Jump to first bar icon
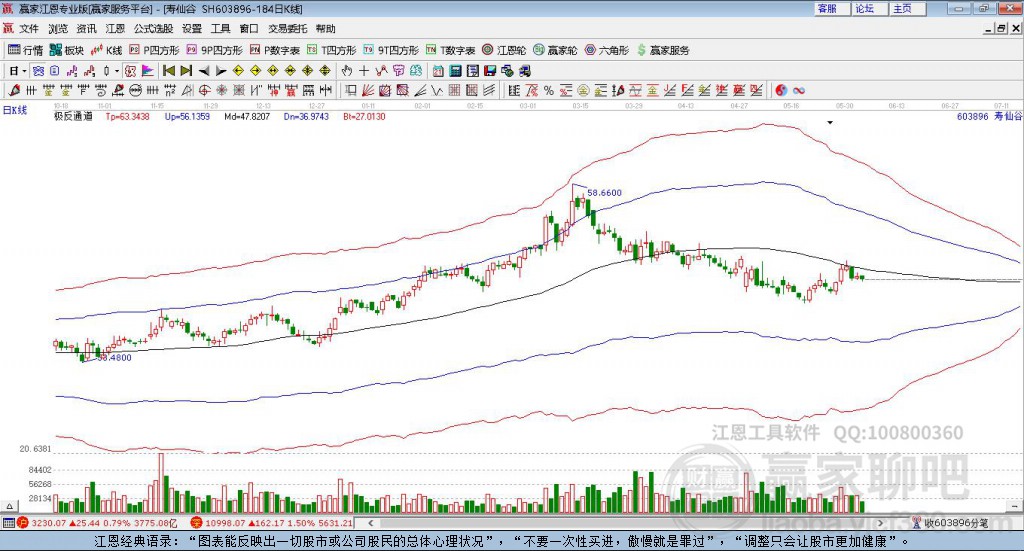Image resolution: width=1024 pixels, height=551 pixels. point(169,71)
